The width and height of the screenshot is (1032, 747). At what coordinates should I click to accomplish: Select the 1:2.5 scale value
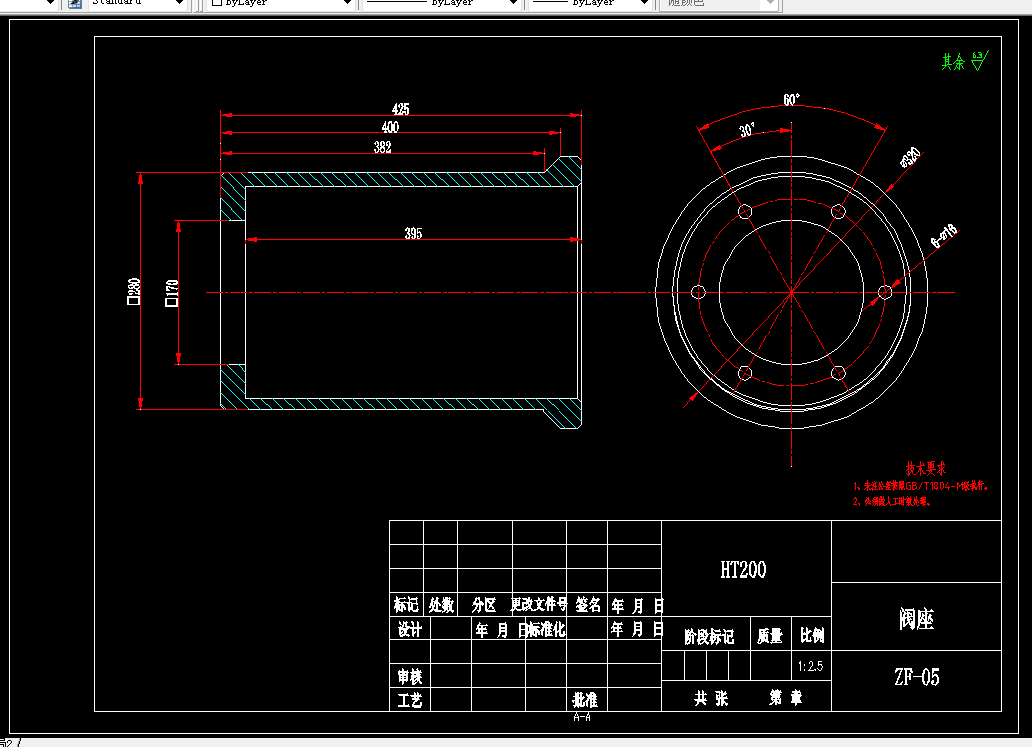810,666
